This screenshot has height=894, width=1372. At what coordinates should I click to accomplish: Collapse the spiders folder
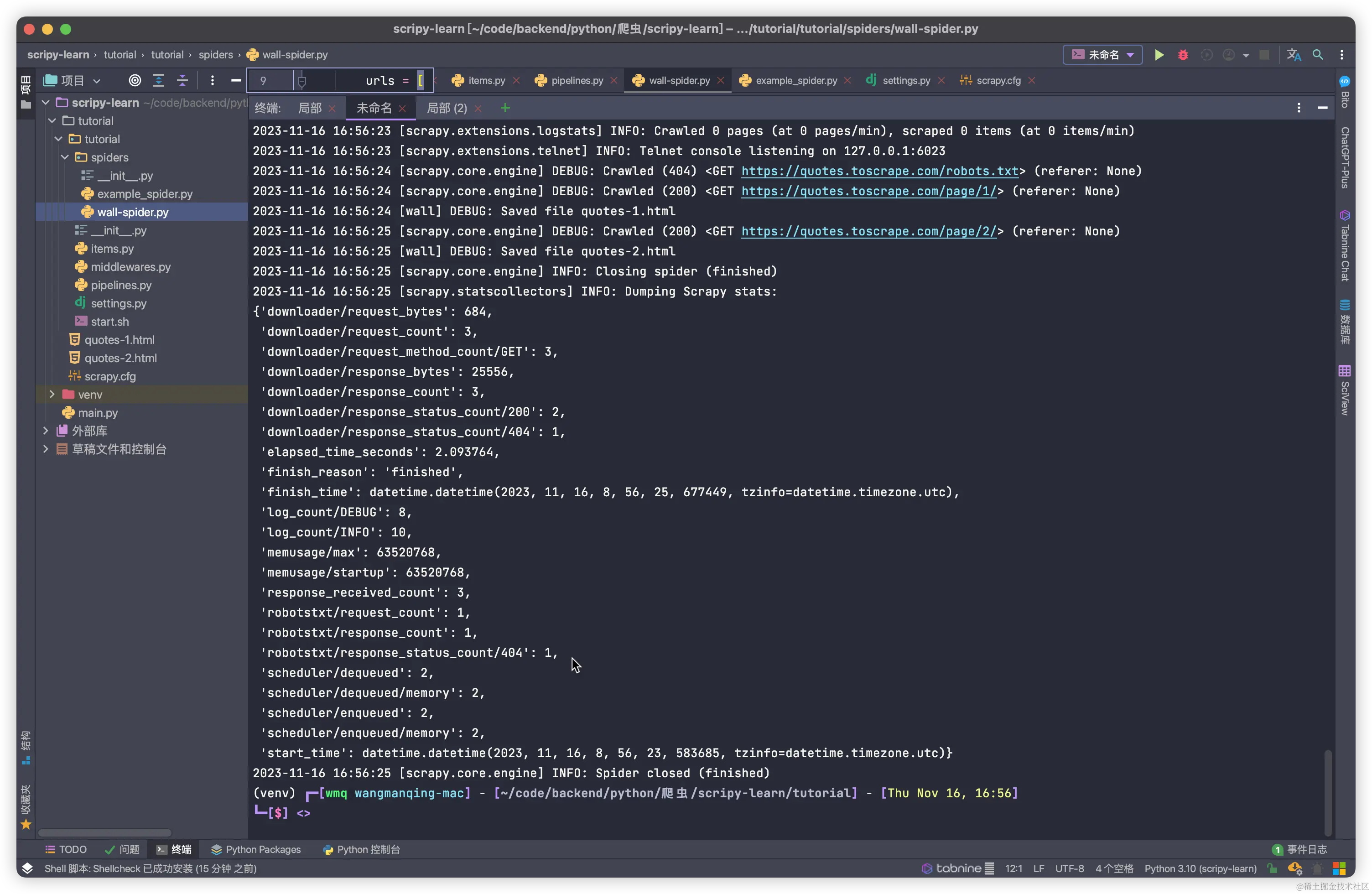click(x=65, y=157)
